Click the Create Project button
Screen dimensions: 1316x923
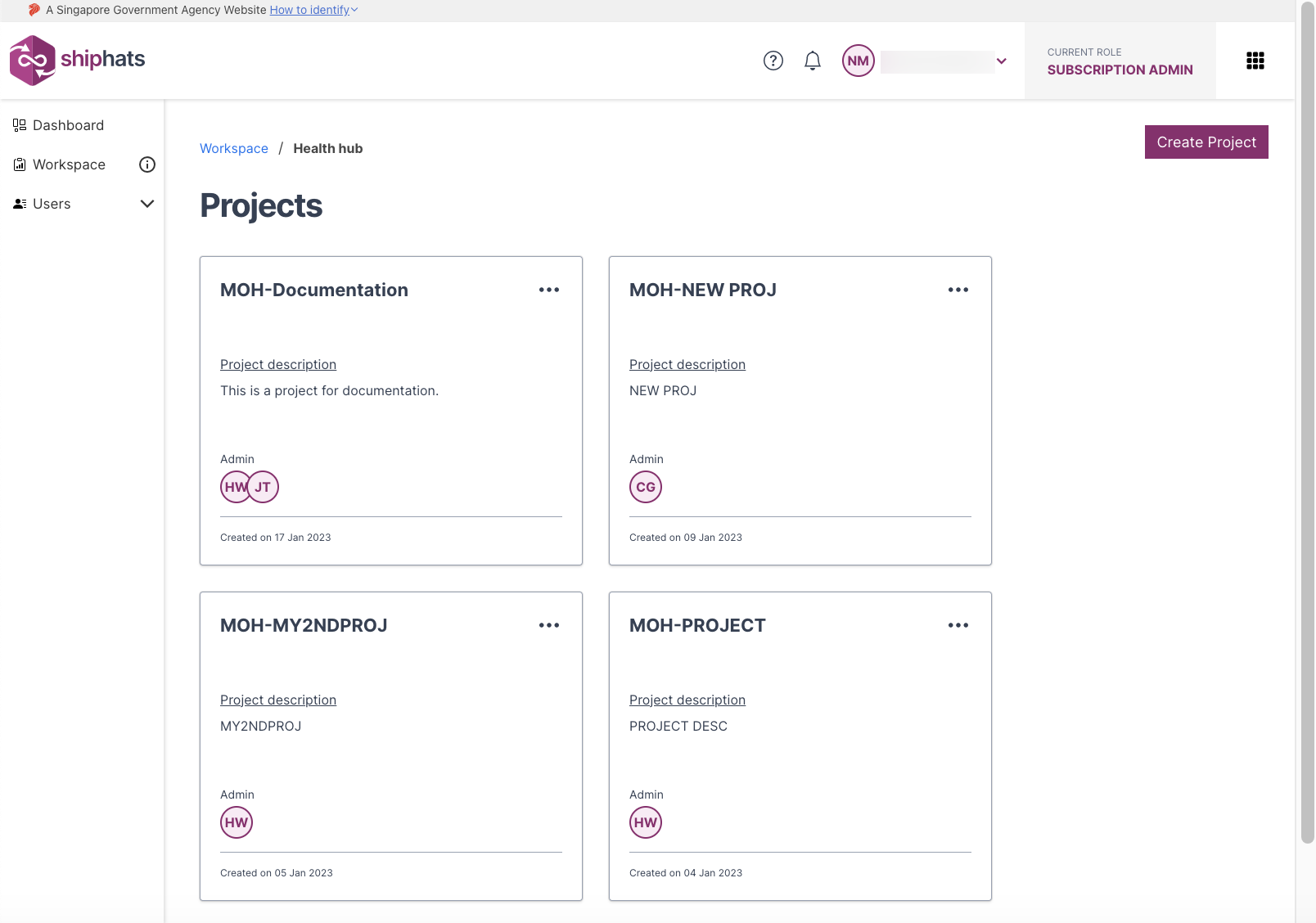[1206, 142]
